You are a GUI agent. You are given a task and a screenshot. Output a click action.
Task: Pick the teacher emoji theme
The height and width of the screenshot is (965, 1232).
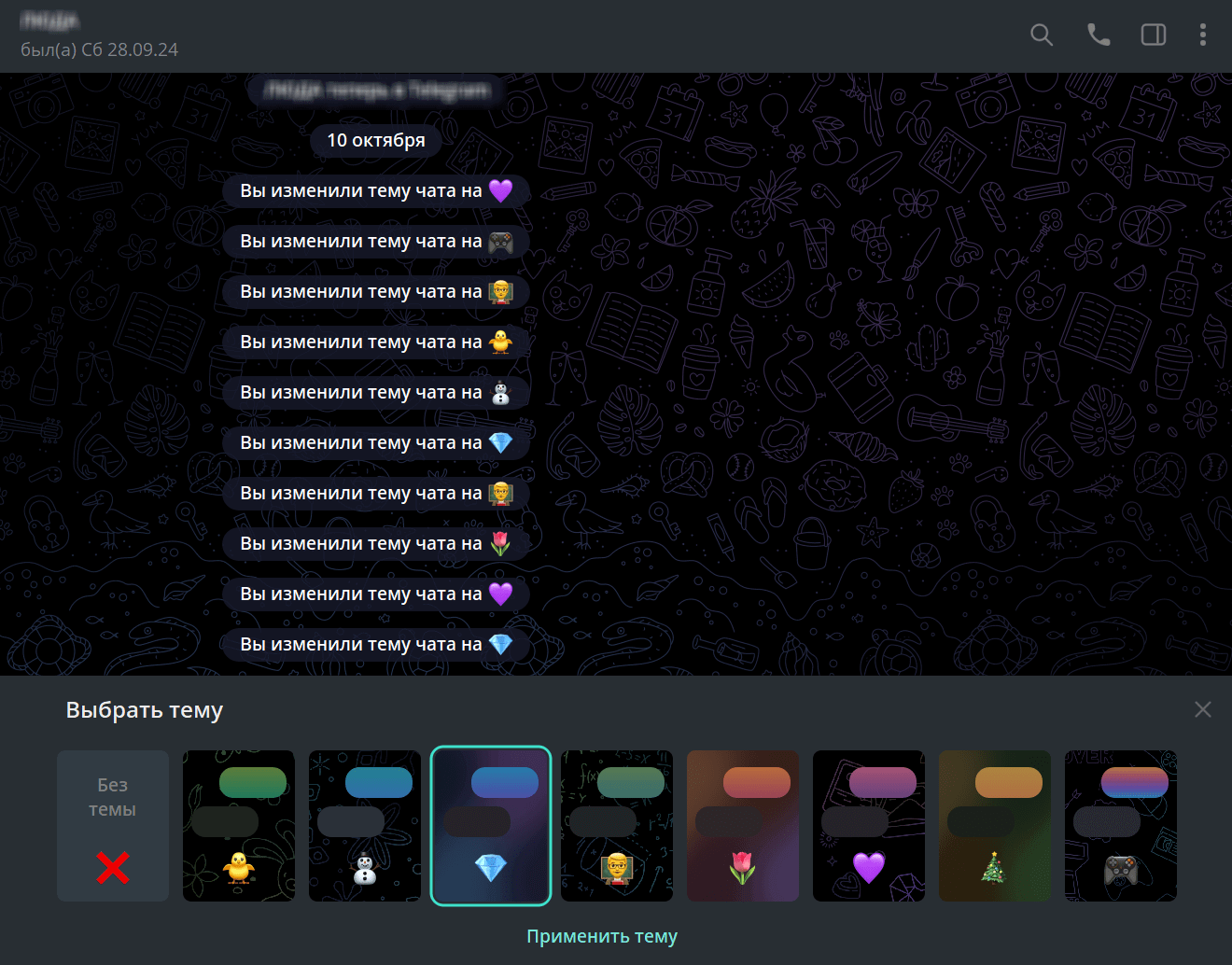[617, 826]
